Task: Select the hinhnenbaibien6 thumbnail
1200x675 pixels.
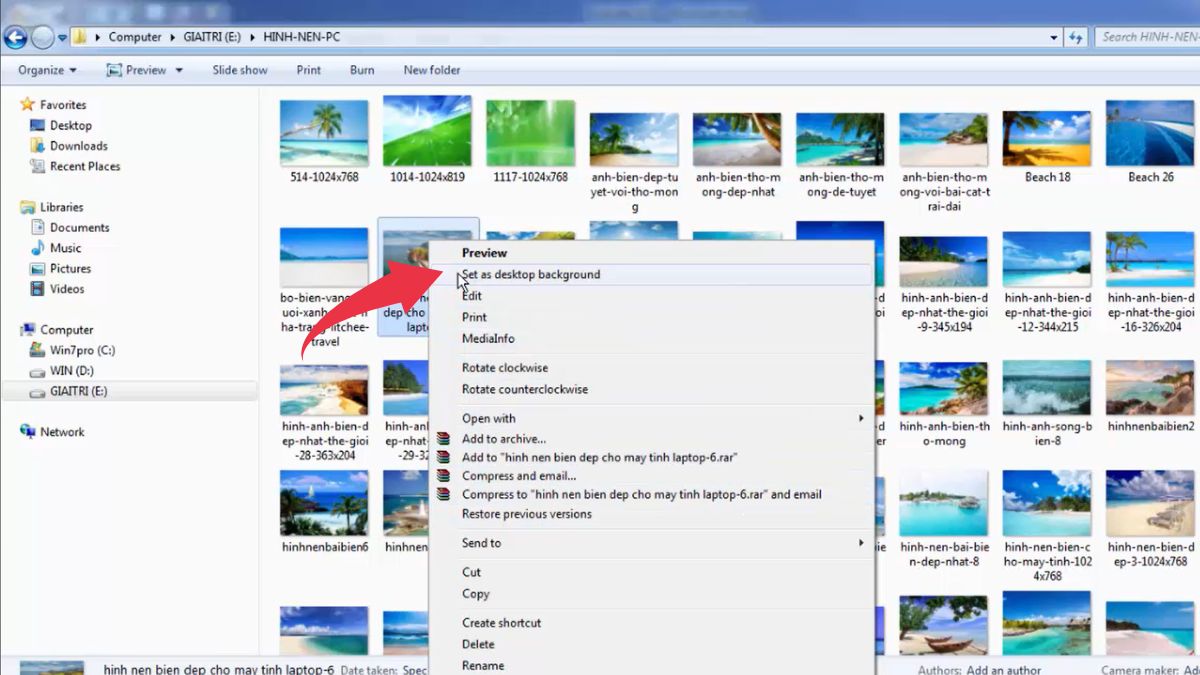Action: pos(323,503)
